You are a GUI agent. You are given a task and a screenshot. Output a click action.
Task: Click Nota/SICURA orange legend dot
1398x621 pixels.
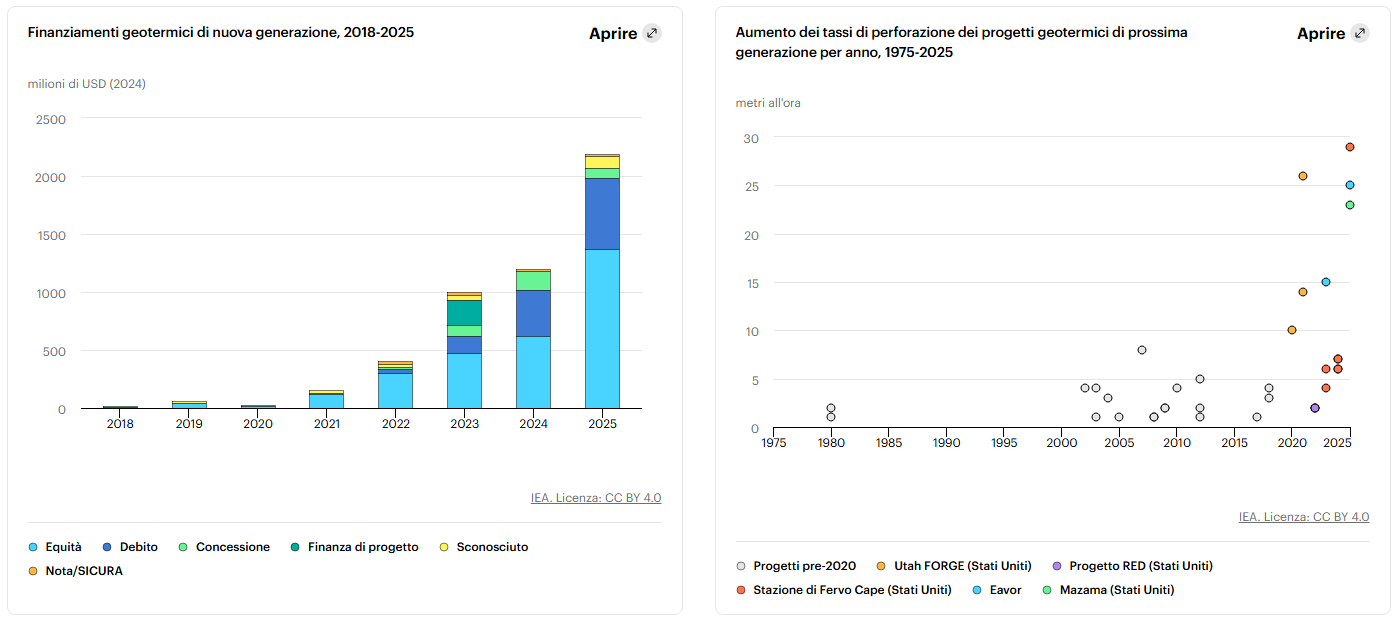33,571
